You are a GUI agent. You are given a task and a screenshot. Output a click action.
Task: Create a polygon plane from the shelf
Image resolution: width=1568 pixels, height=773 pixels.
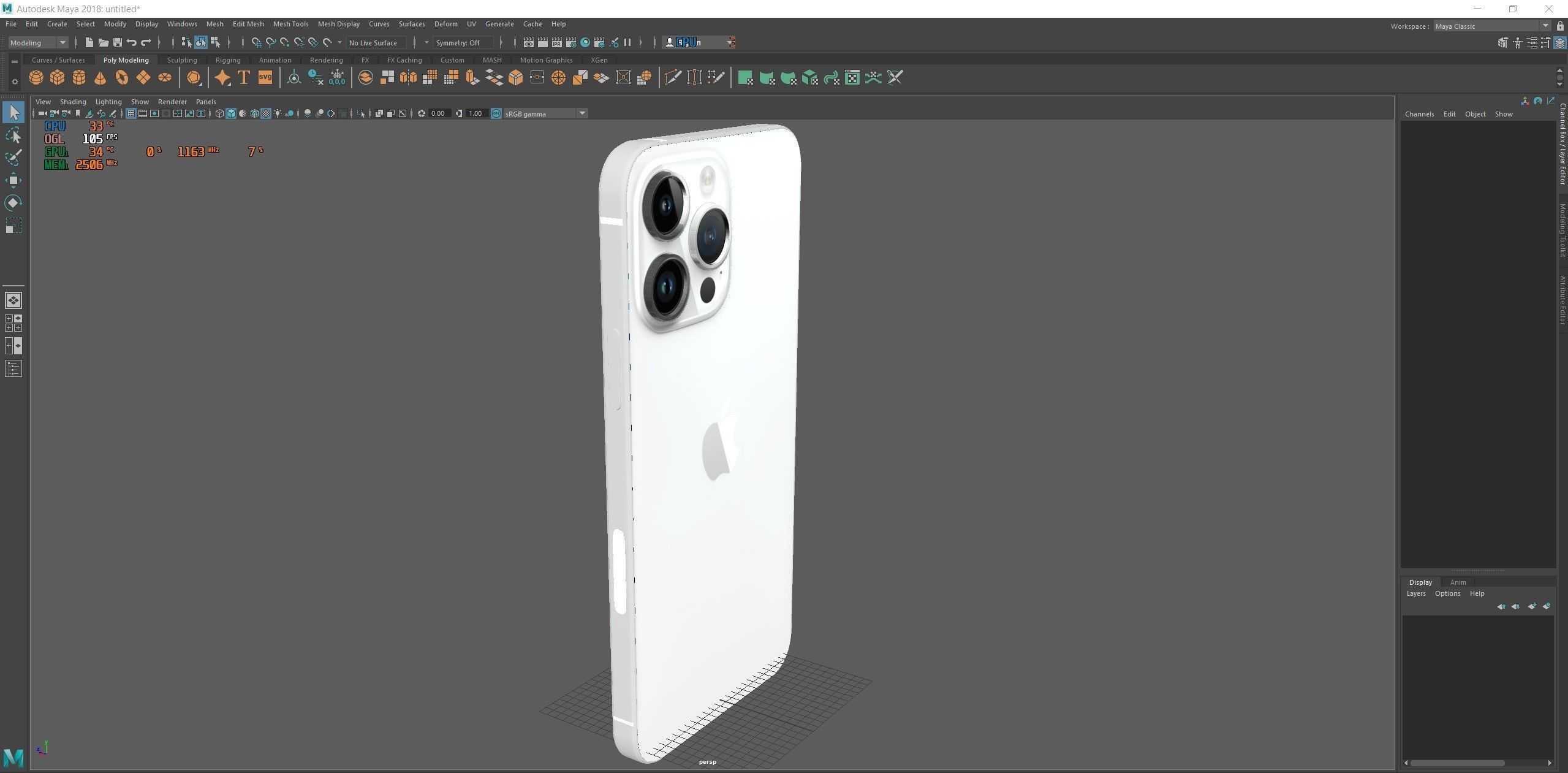tap(143, 78)
